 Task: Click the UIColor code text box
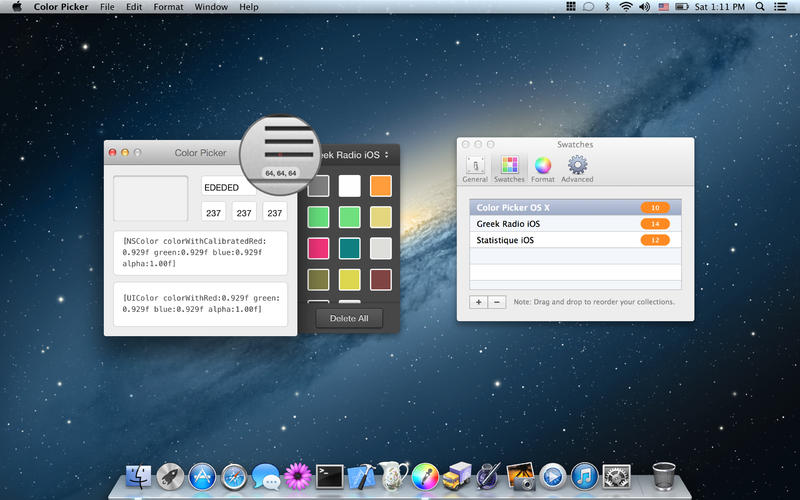[x=200, y=304]
